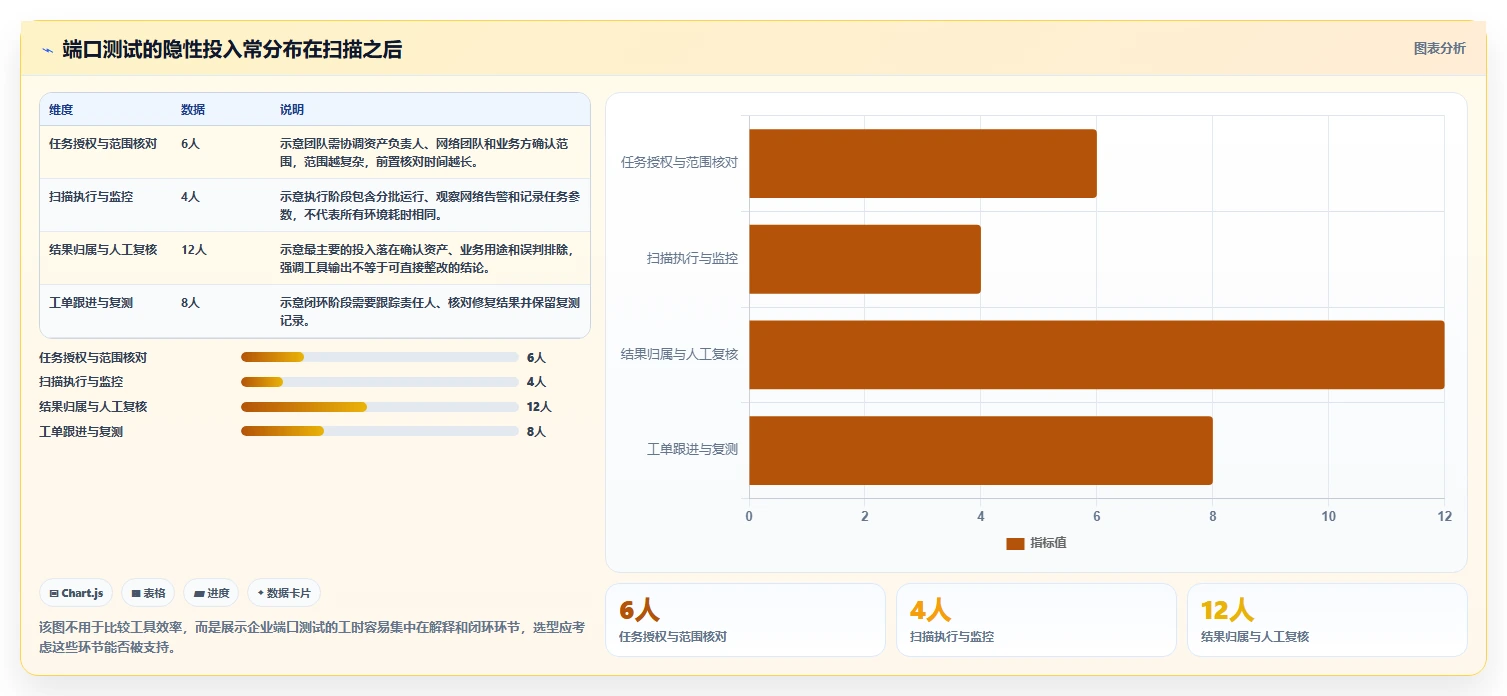Image resolution: width=1507 pixels, height=696 pixels.
Task: Click 结果归属与人工复核 label in the progress list
Action: [x=93, y=407]
